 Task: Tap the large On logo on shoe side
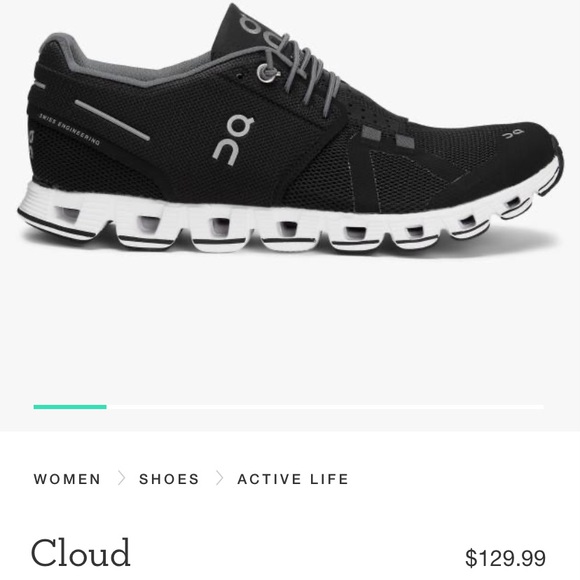[x=233, y=140]
